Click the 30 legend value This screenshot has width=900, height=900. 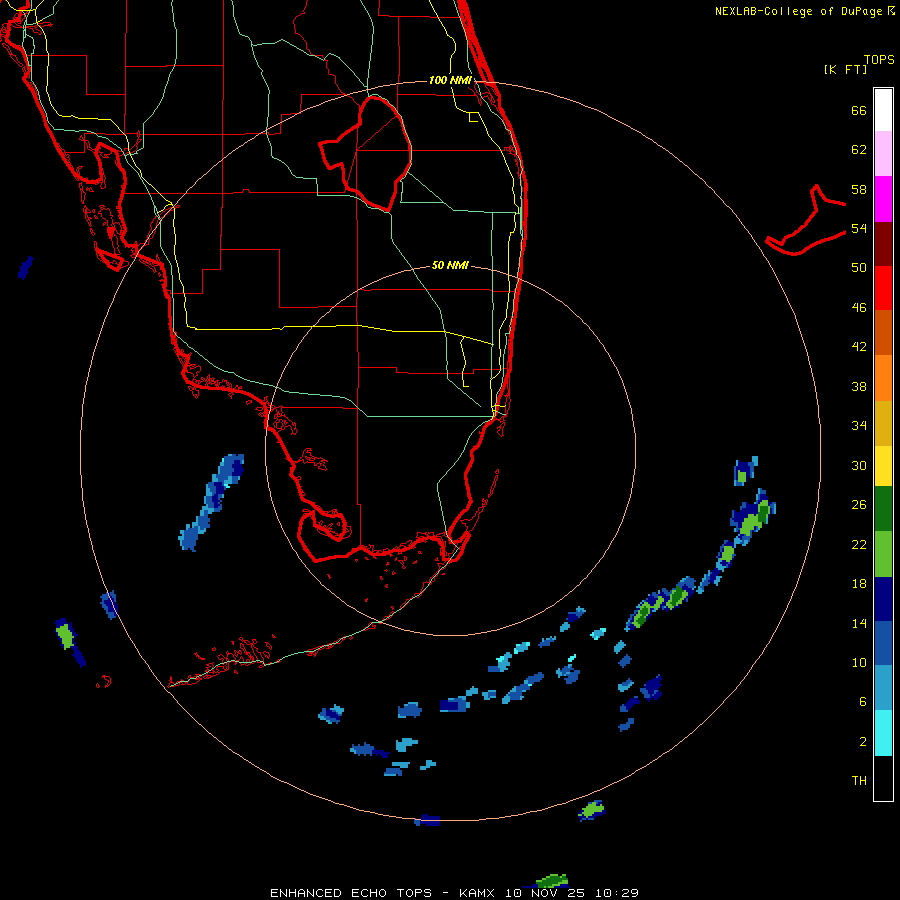[x=859, y=465]
